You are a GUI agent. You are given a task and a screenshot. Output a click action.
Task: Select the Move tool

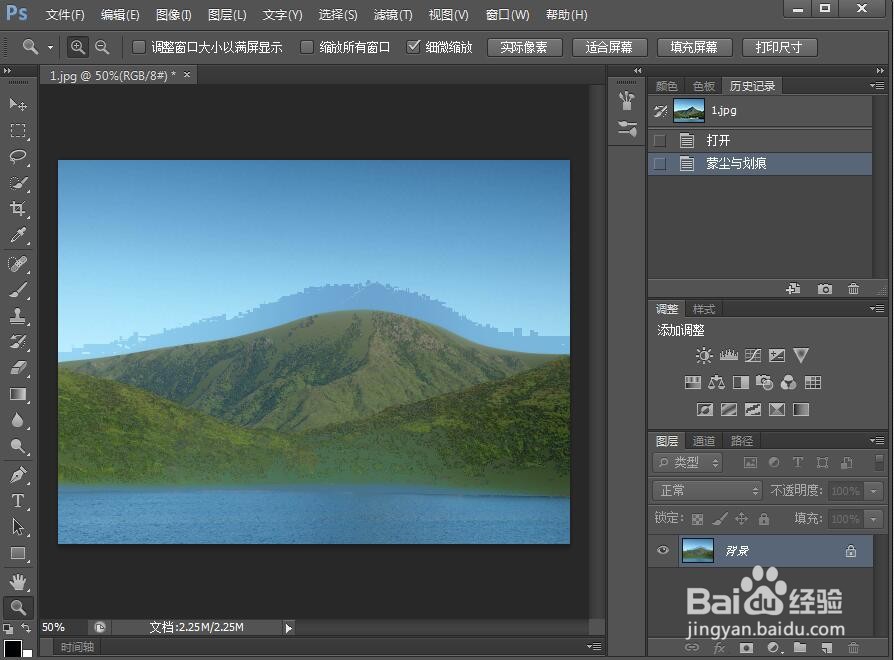18,104
